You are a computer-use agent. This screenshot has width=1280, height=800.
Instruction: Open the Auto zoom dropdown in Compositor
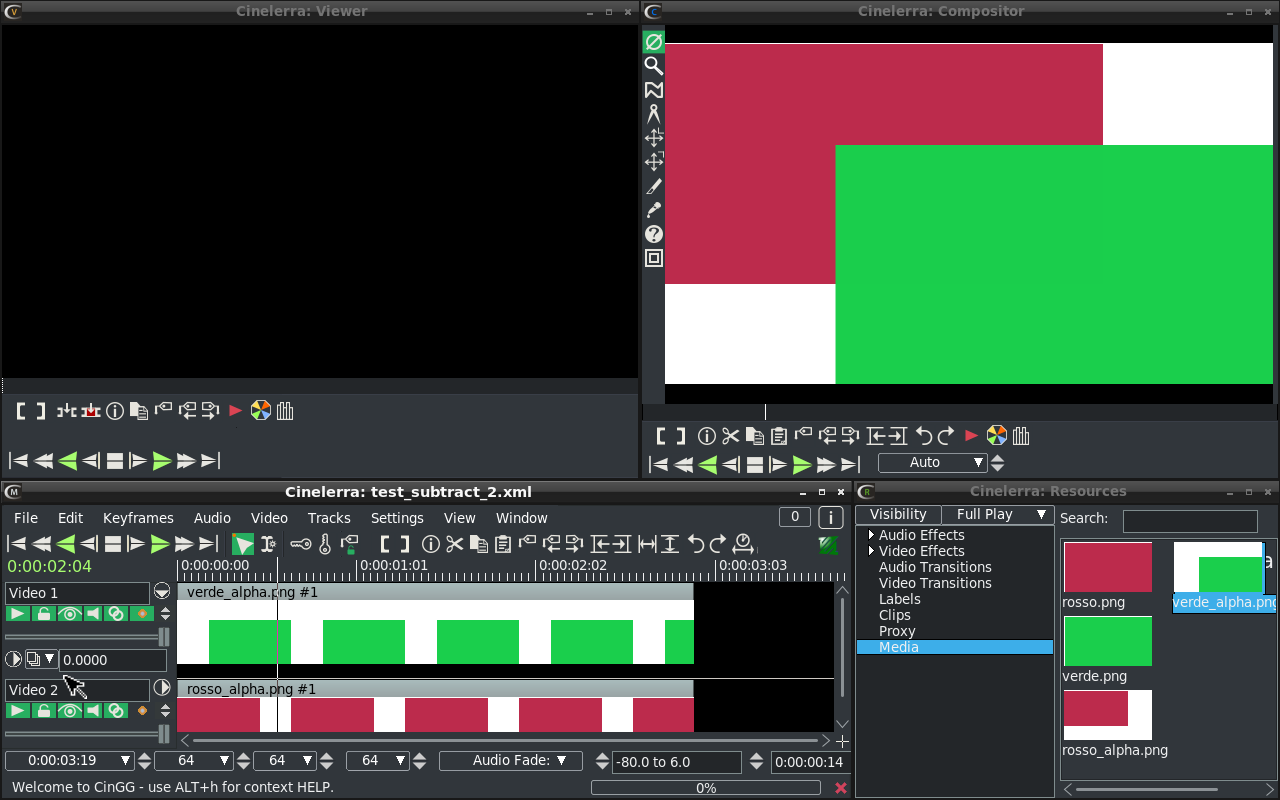(932, 463)
